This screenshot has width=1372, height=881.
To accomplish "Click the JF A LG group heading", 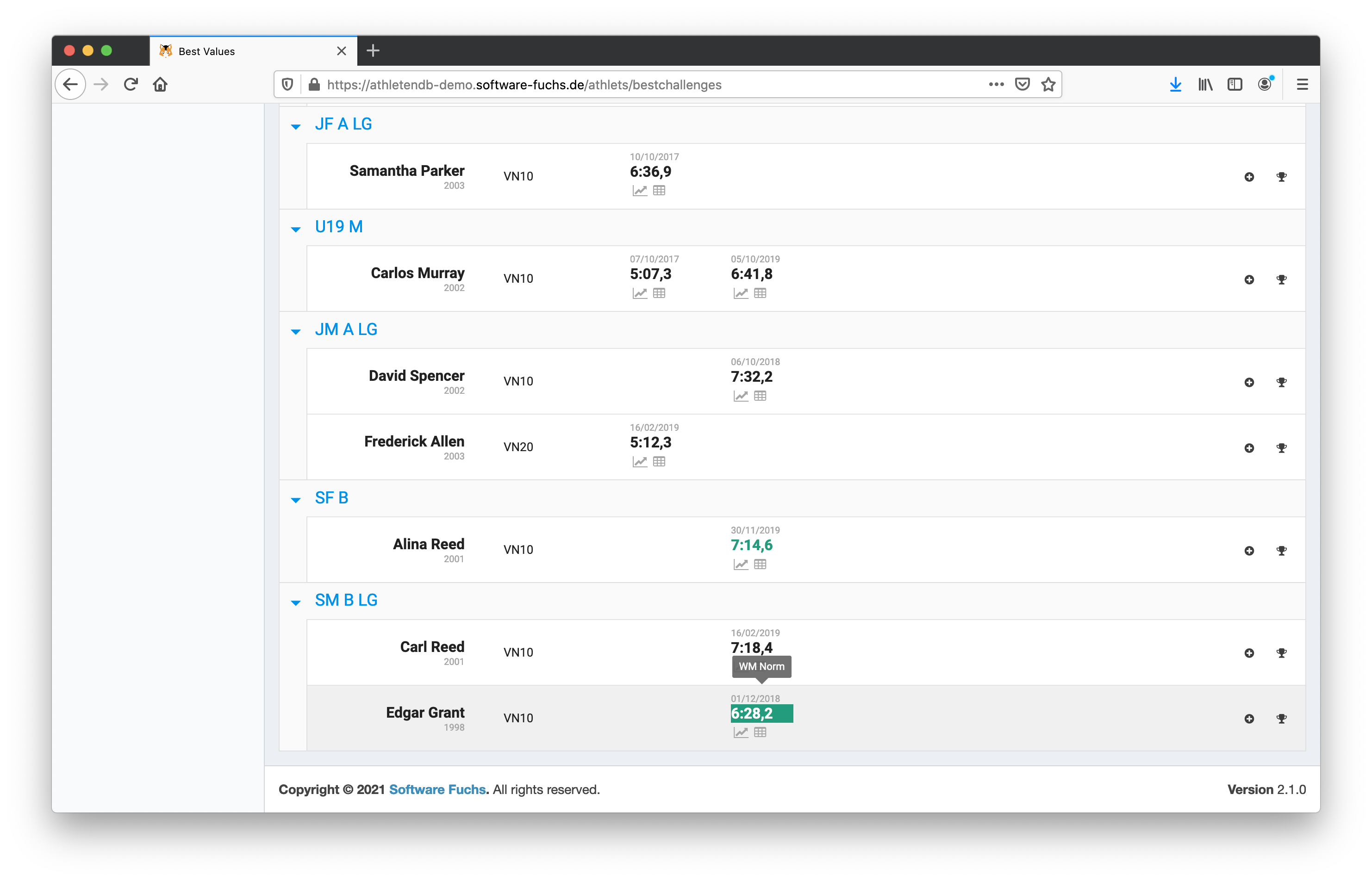I will click(x=343, y=124).
